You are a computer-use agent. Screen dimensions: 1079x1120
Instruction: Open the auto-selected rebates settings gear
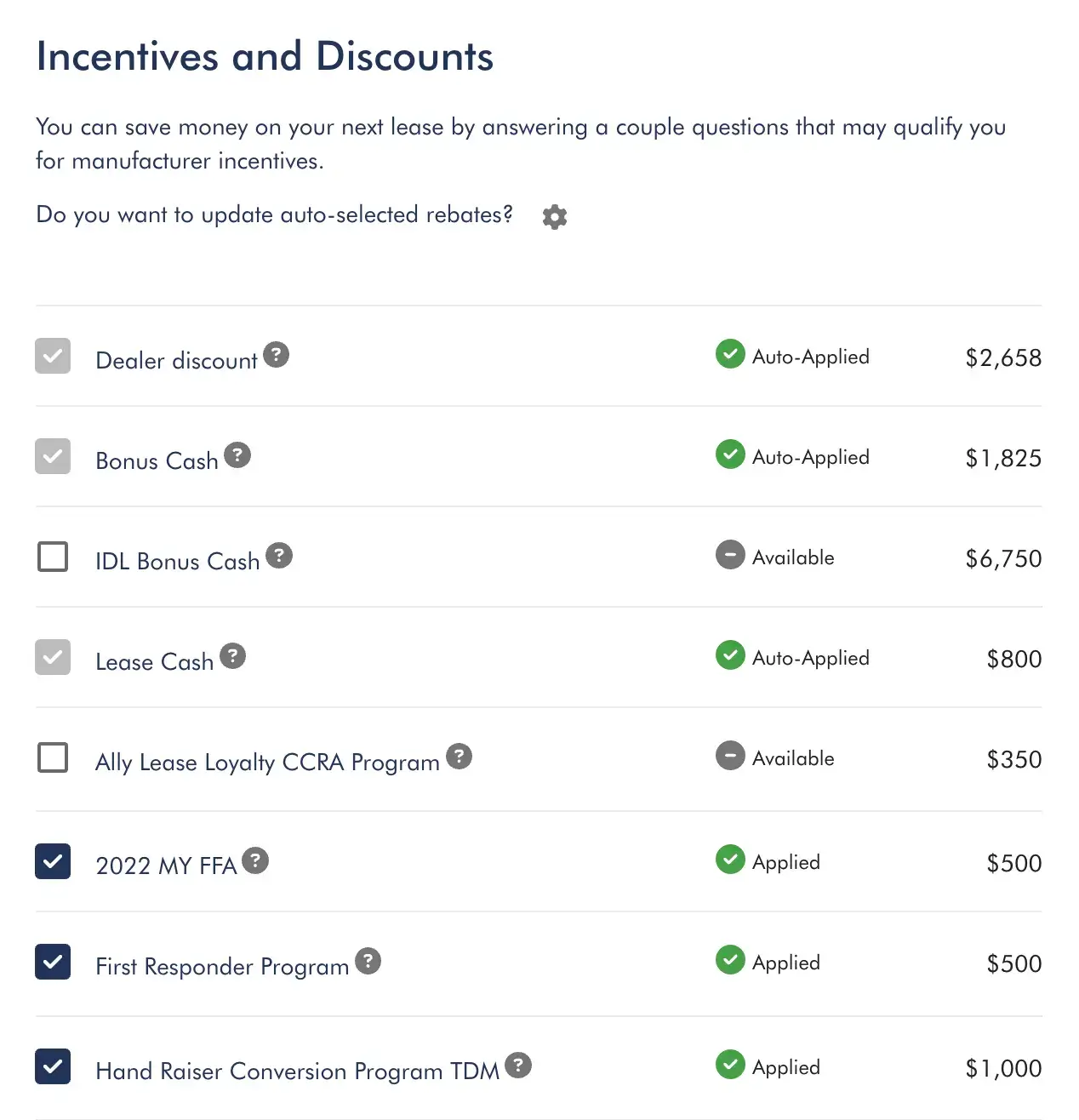pos(555,216)
